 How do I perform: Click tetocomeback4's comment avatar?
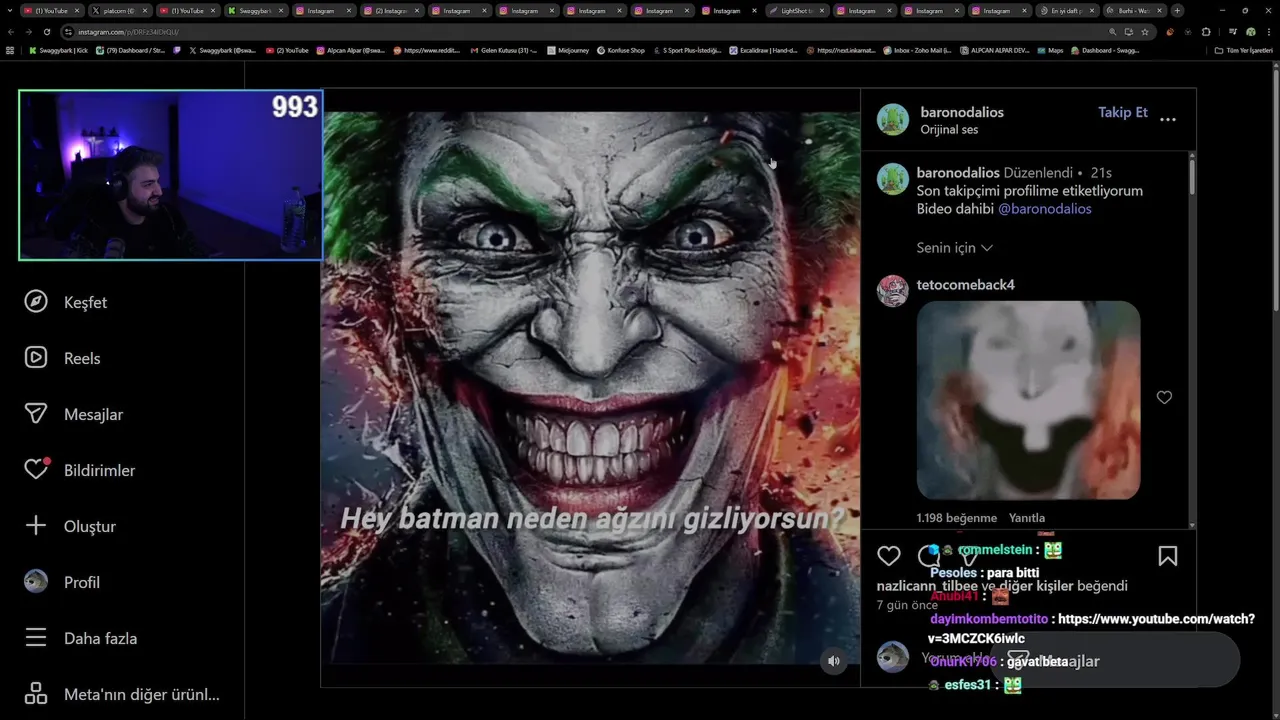(x=893, y=291)
